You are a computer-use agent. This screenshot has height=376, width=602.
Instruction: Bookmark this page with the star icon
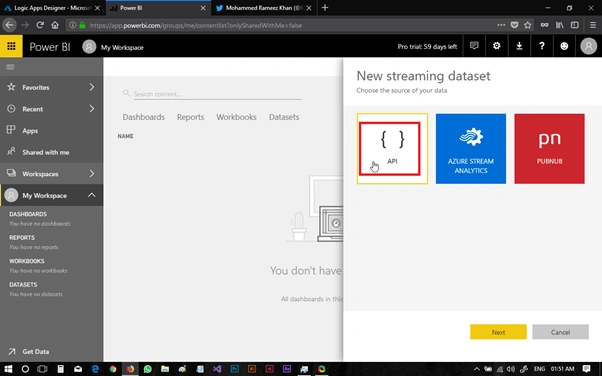[x=528, y=25]
